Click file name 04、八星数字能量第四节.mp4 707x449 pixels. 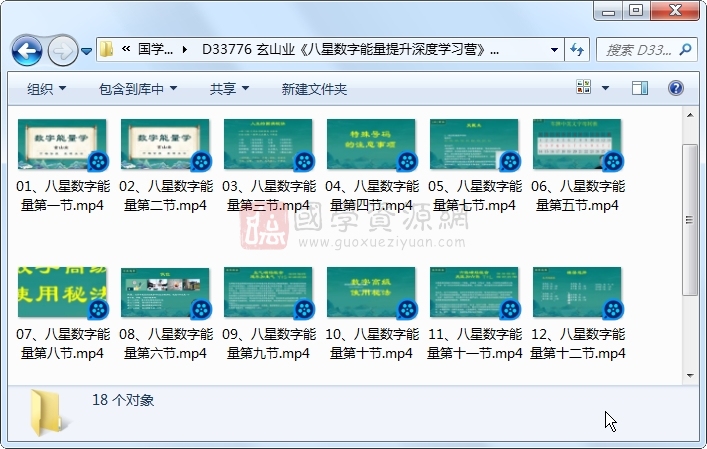coord(372,196)
